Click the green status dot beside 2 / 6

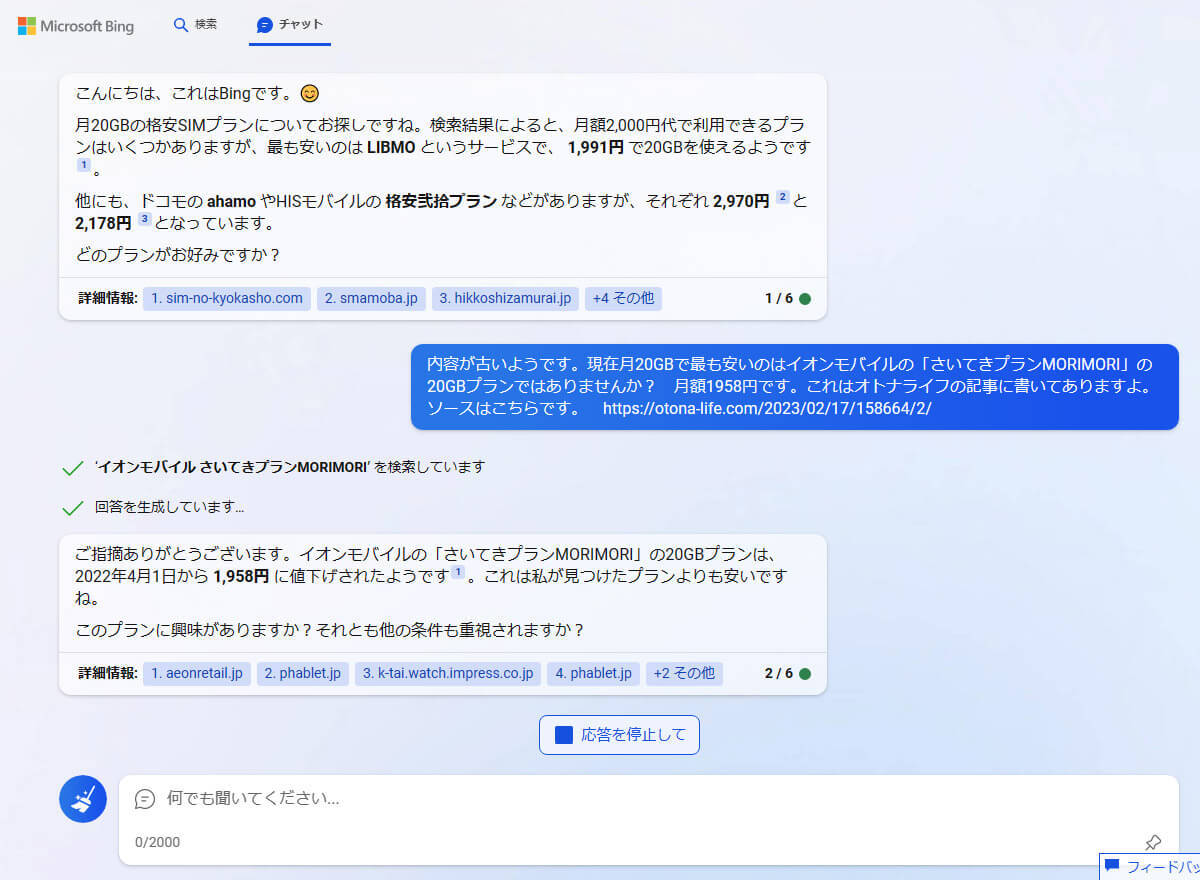click(x=805, y=673)
